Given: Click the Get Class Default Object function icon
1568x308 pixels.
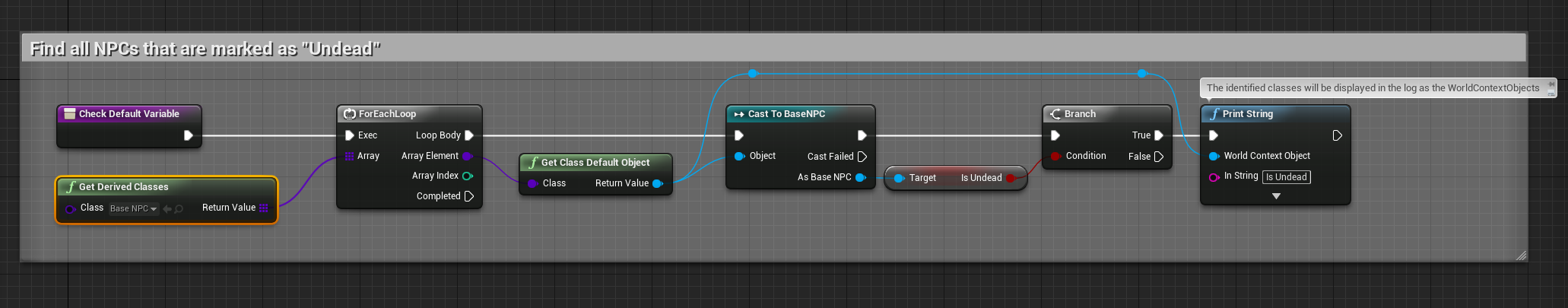Looking at the screenshot, I should (533, 163).
